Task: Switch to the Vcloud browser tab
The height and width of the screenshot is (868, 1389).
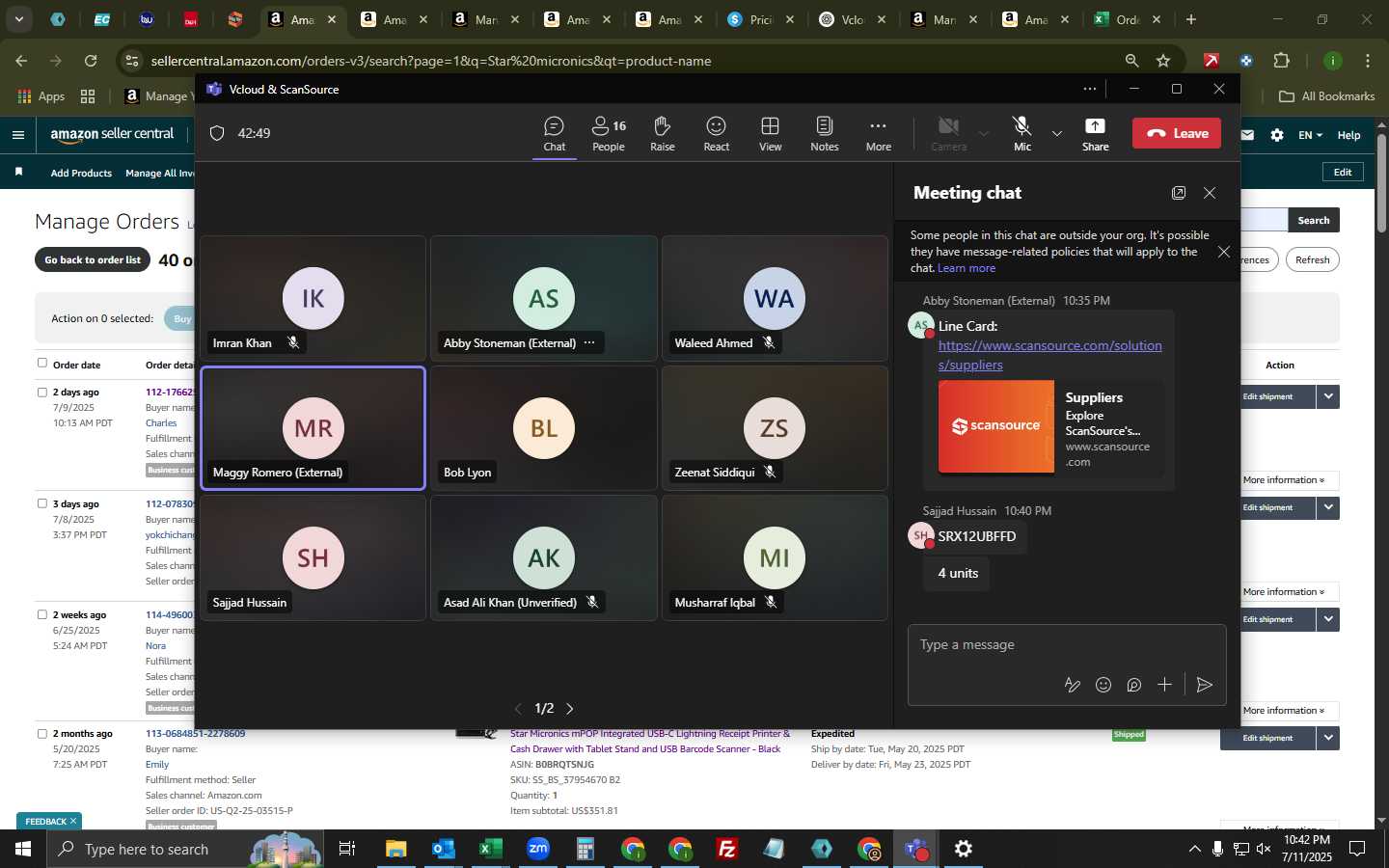Action: click(x=853, y=19)
